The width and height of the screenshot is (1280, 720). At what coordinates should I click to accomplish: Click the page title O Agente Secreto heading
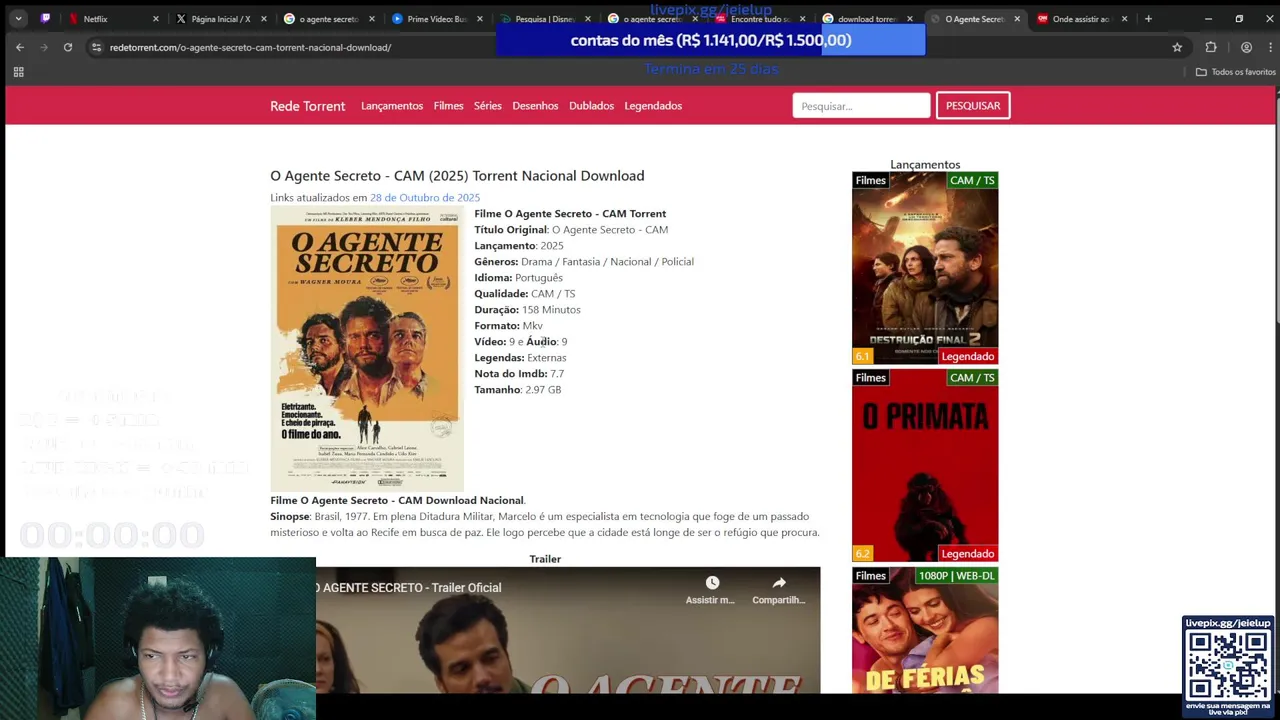click(457, 176)
